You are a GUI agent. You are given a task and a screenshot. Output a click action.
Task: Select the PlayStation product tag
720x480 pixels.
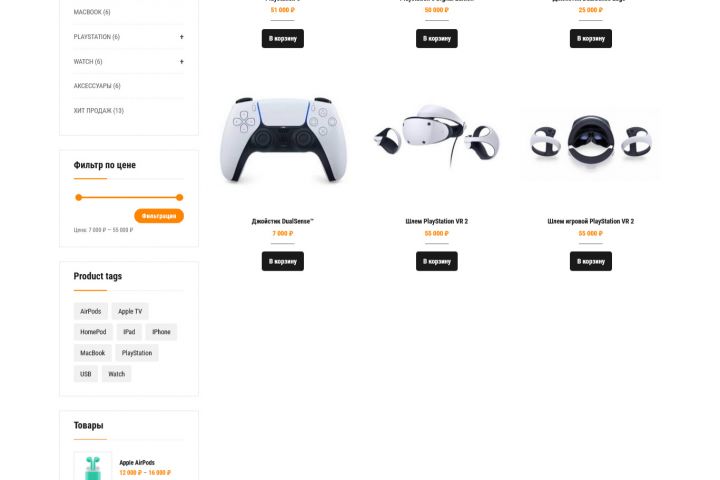click(x=137, y=353)
